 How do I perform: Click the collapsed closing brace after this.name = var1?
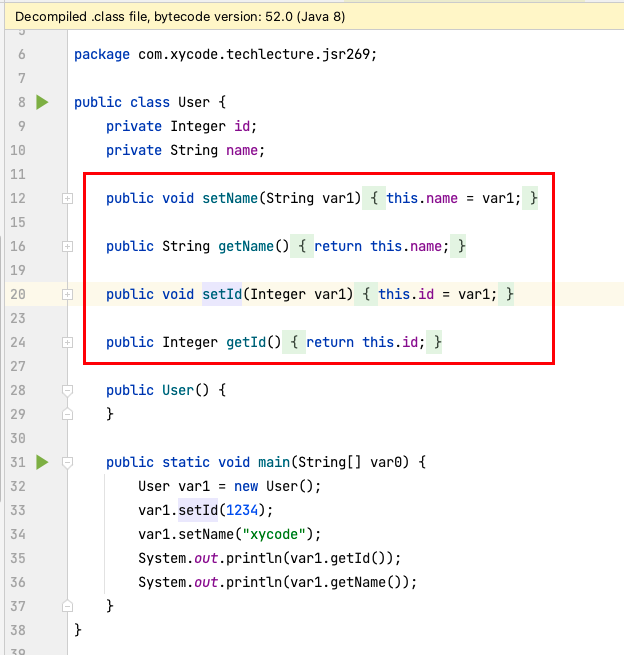pyautogui.click(x=534, y=198)
